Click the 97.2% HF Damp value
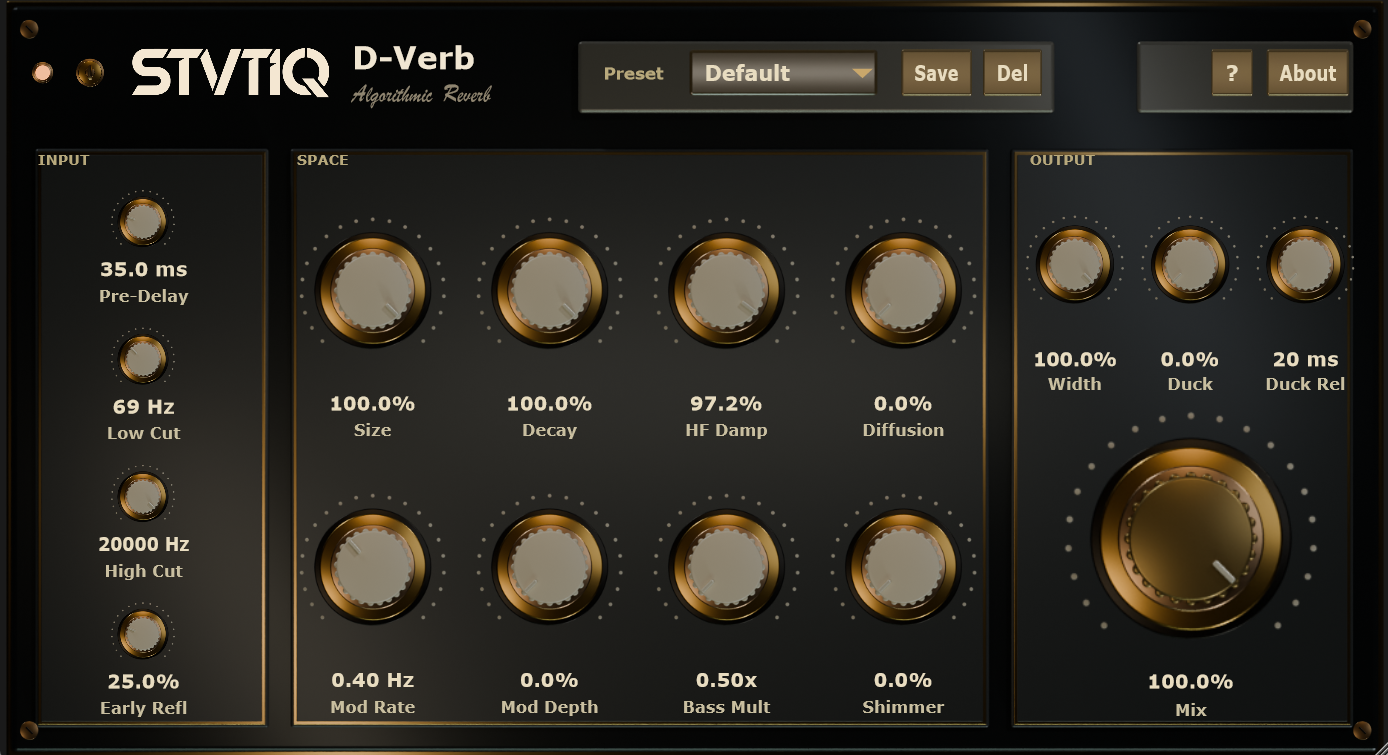Screen dimensions: 1388x755 tap(726, 404)
